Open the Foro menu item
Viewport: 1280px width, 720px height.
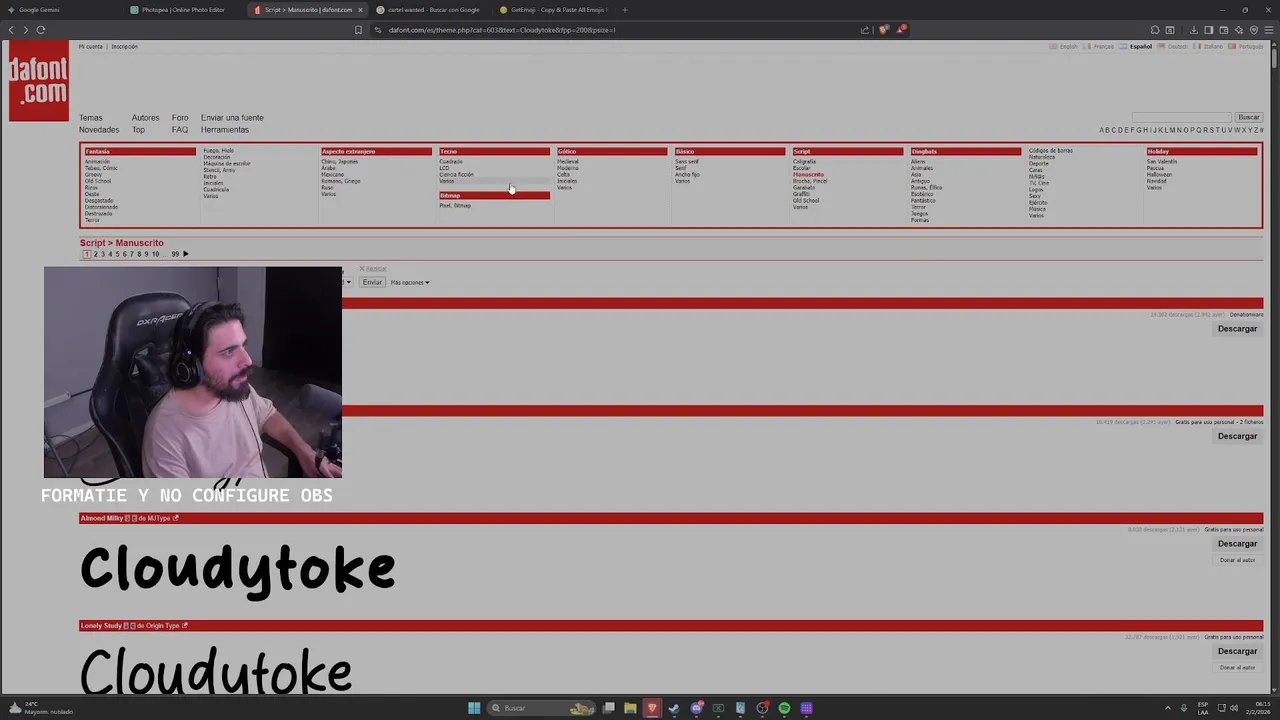(180, 118)
